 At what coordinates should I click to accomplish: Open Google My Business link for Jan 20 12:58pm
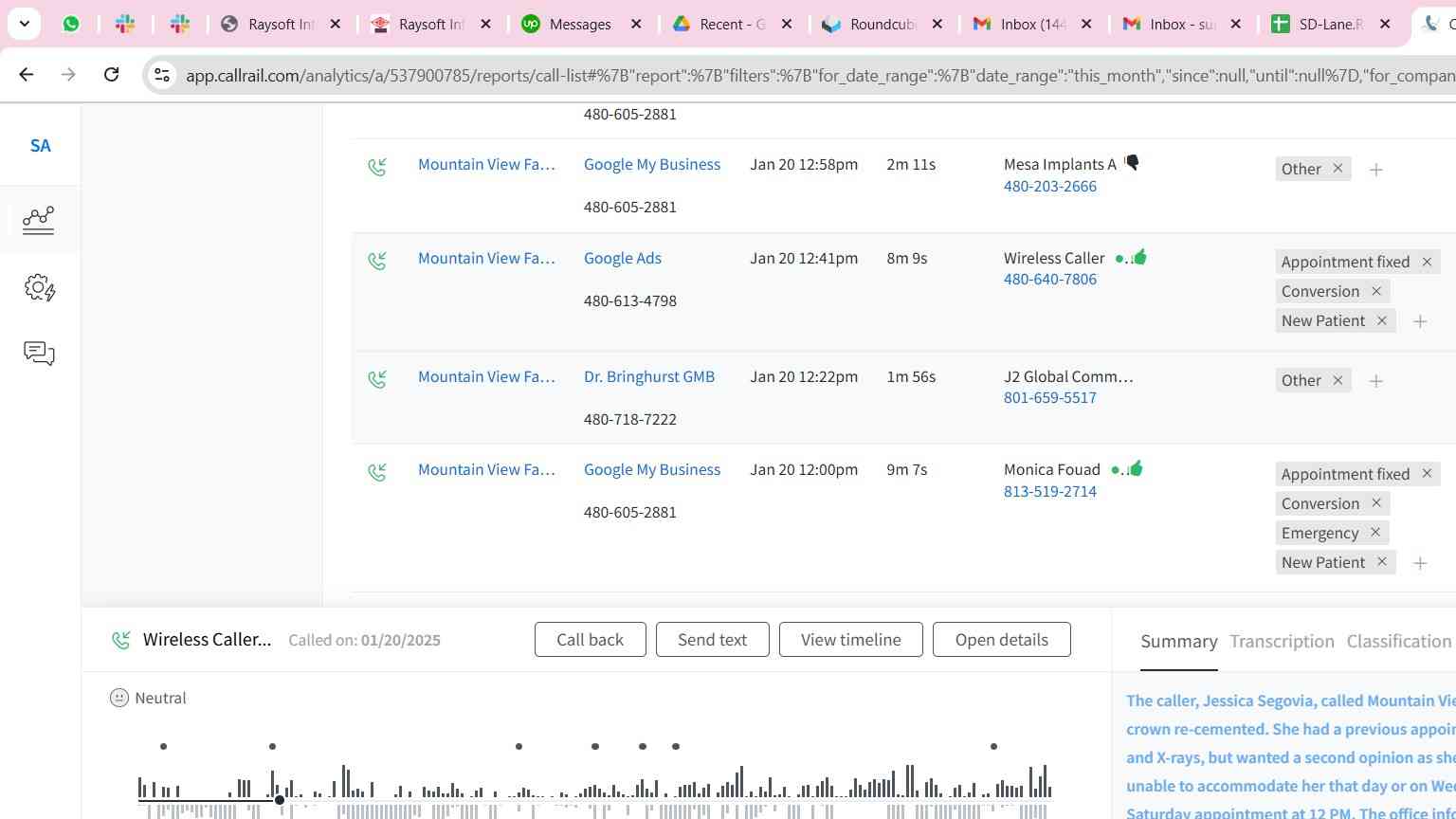tap(652, 164)
